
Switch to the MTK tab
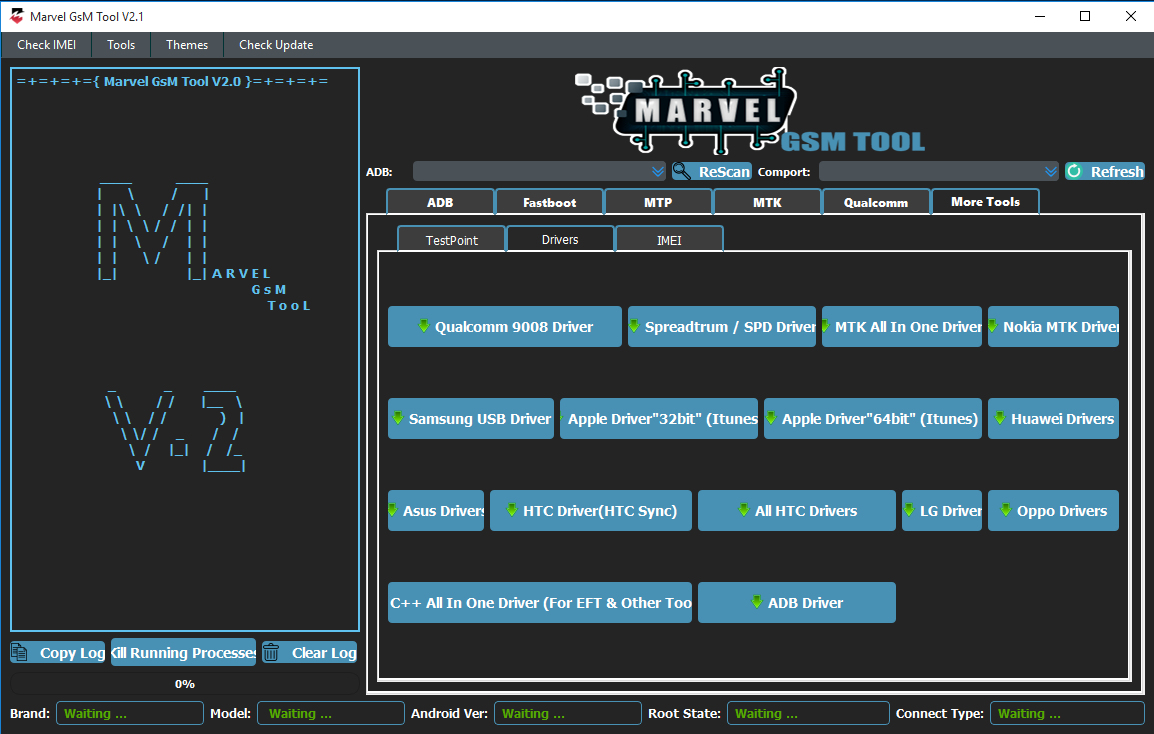(767, 202)
